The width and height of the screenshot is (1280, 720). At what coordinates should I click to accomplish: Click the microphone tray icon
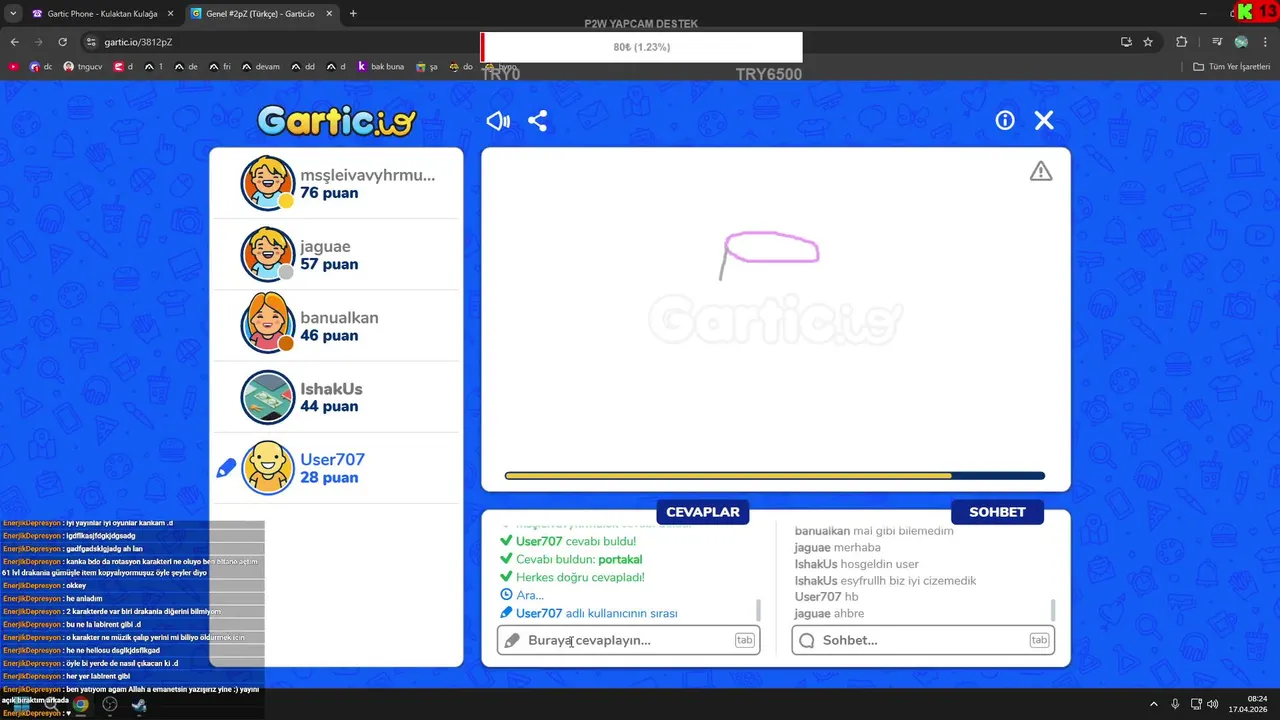point(1175,704)
